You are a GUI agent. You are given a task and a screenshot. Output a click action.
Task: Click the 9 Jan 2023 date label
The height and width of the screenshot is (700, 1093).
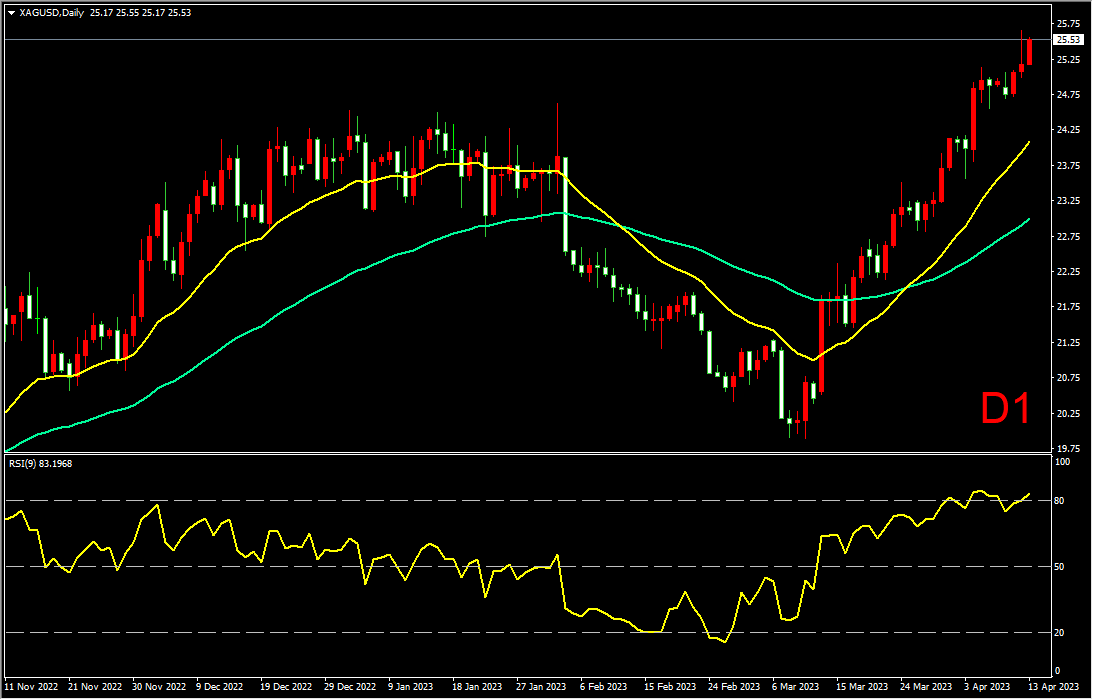click(411, 686)
